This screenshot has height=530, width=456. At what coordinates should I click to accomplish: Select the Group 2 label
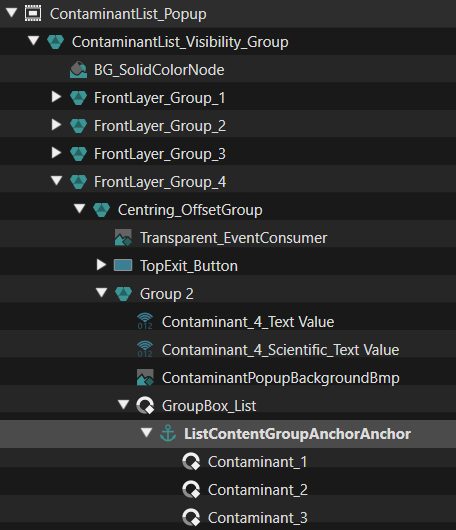[167, 294]
